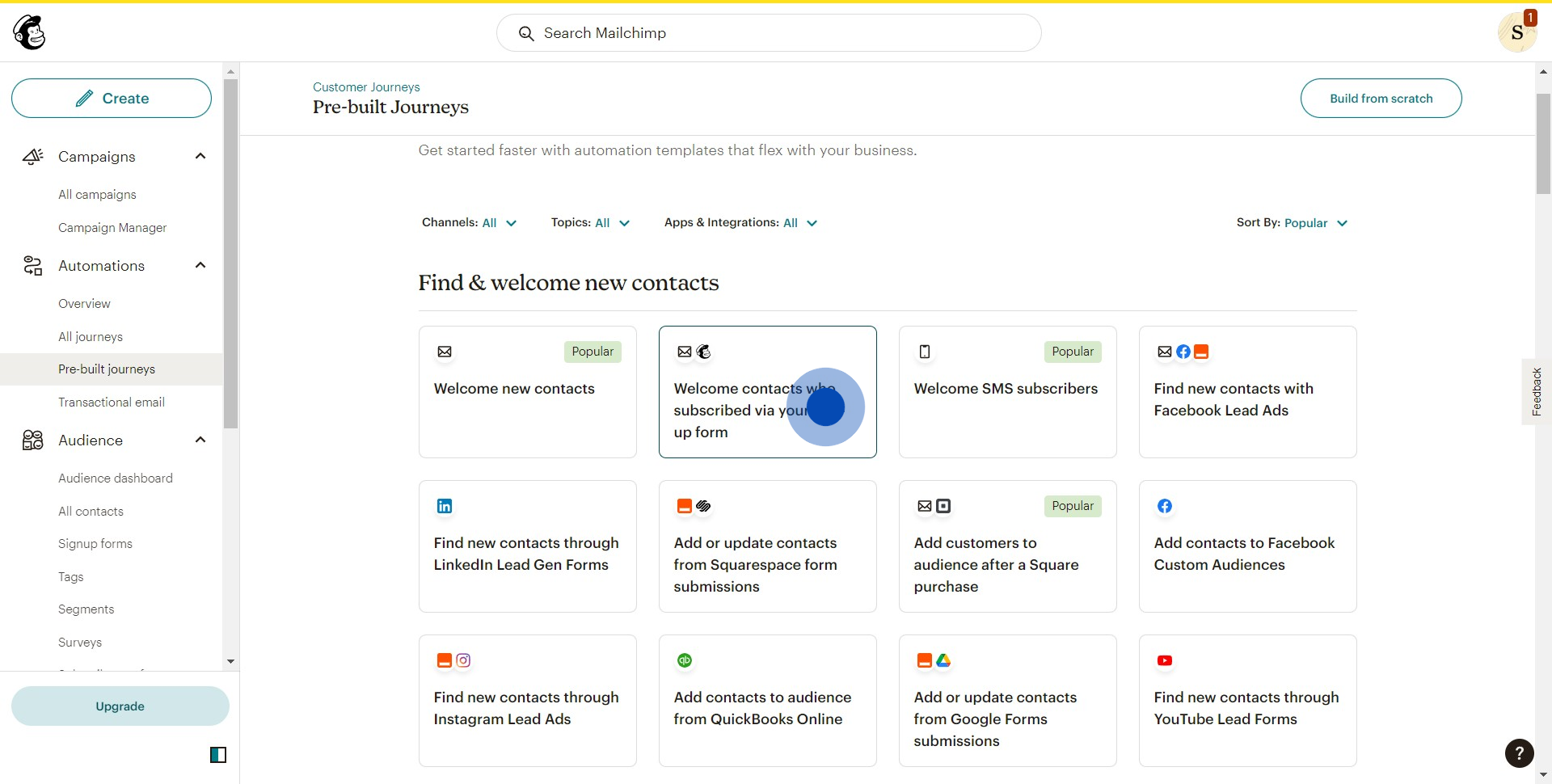Click the Automations flow icon
1552x784 pixels.
click(x=32, y=266)
